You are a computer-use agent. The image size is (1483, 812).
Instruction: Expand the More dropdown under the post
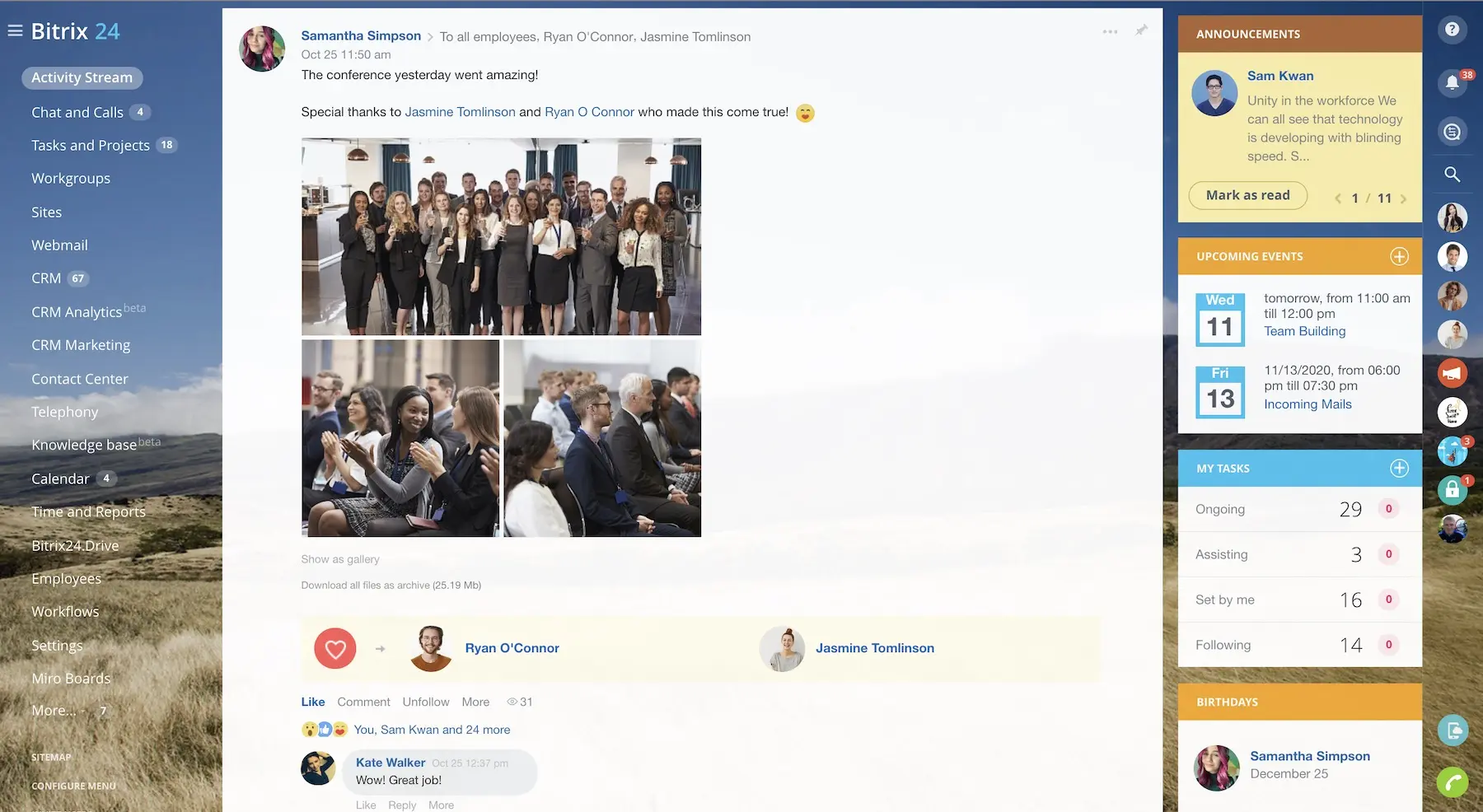[x=475, y=702]
